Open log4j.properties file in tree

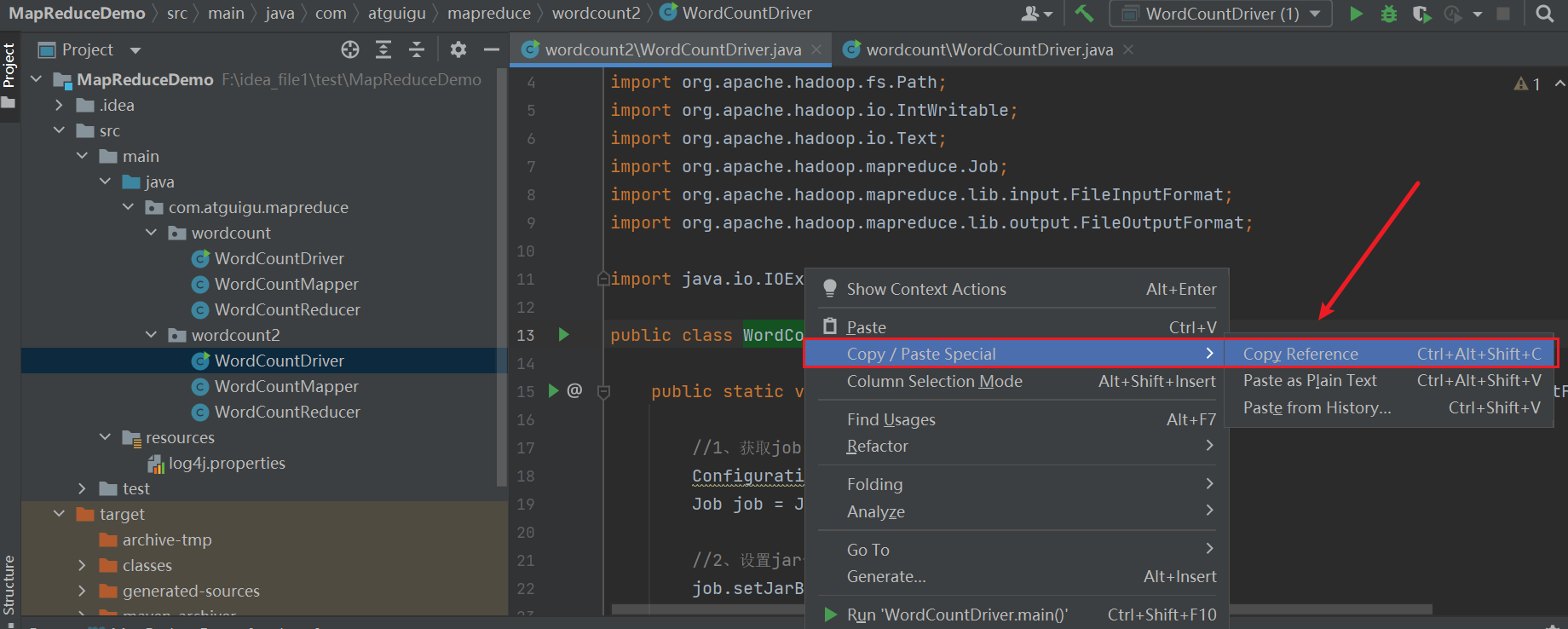coord(227,463)
